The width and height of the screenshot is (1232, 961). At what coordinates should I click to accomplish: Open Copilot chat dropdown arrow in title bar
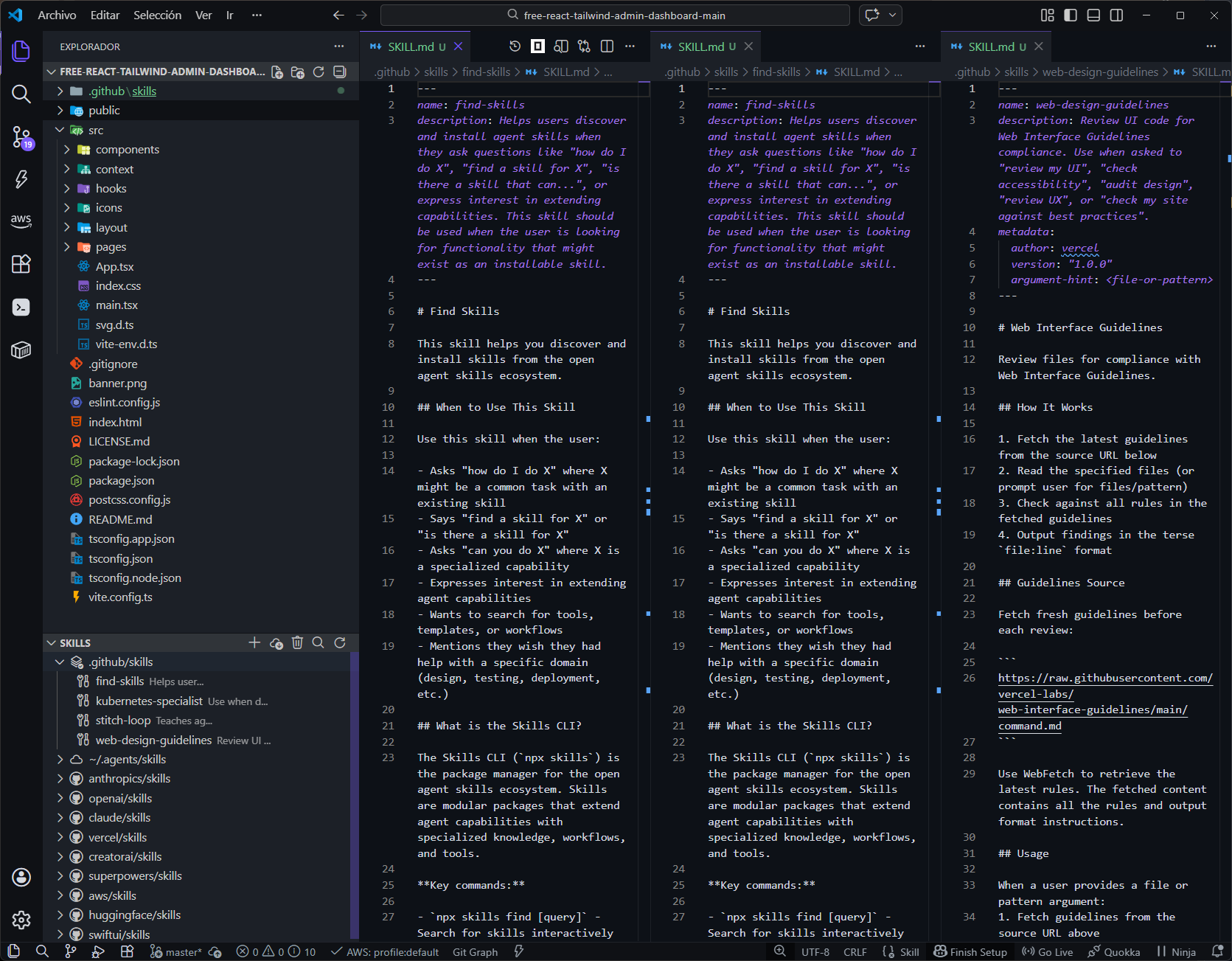click(892, 15)
